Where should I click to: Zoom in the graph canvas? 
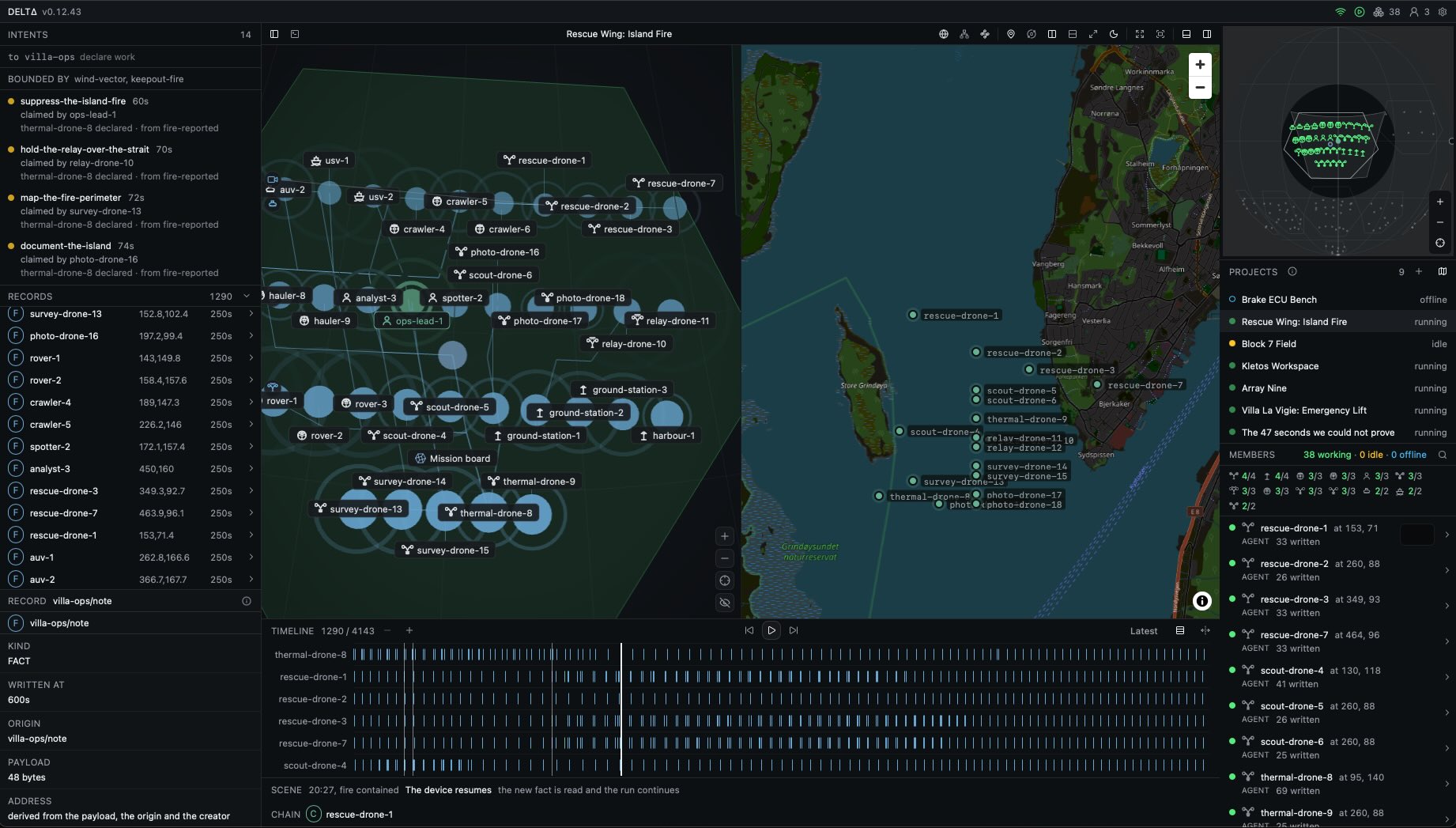tap(725, 536)
